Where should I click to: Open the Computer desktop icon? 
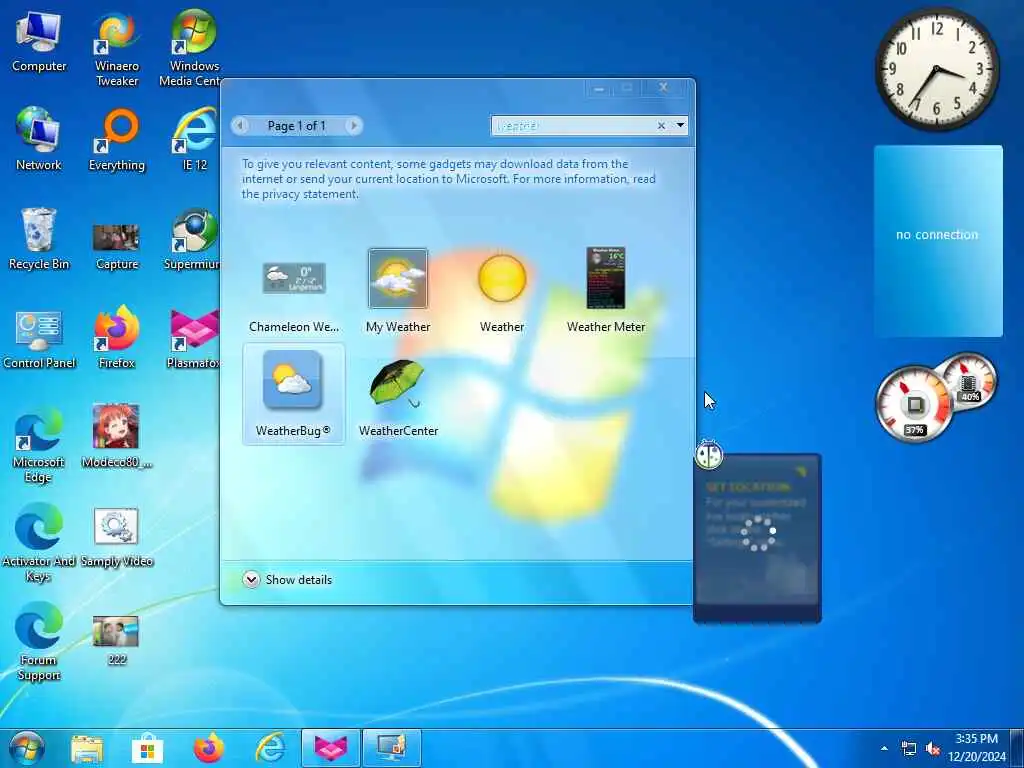click(x=39, y=42)
